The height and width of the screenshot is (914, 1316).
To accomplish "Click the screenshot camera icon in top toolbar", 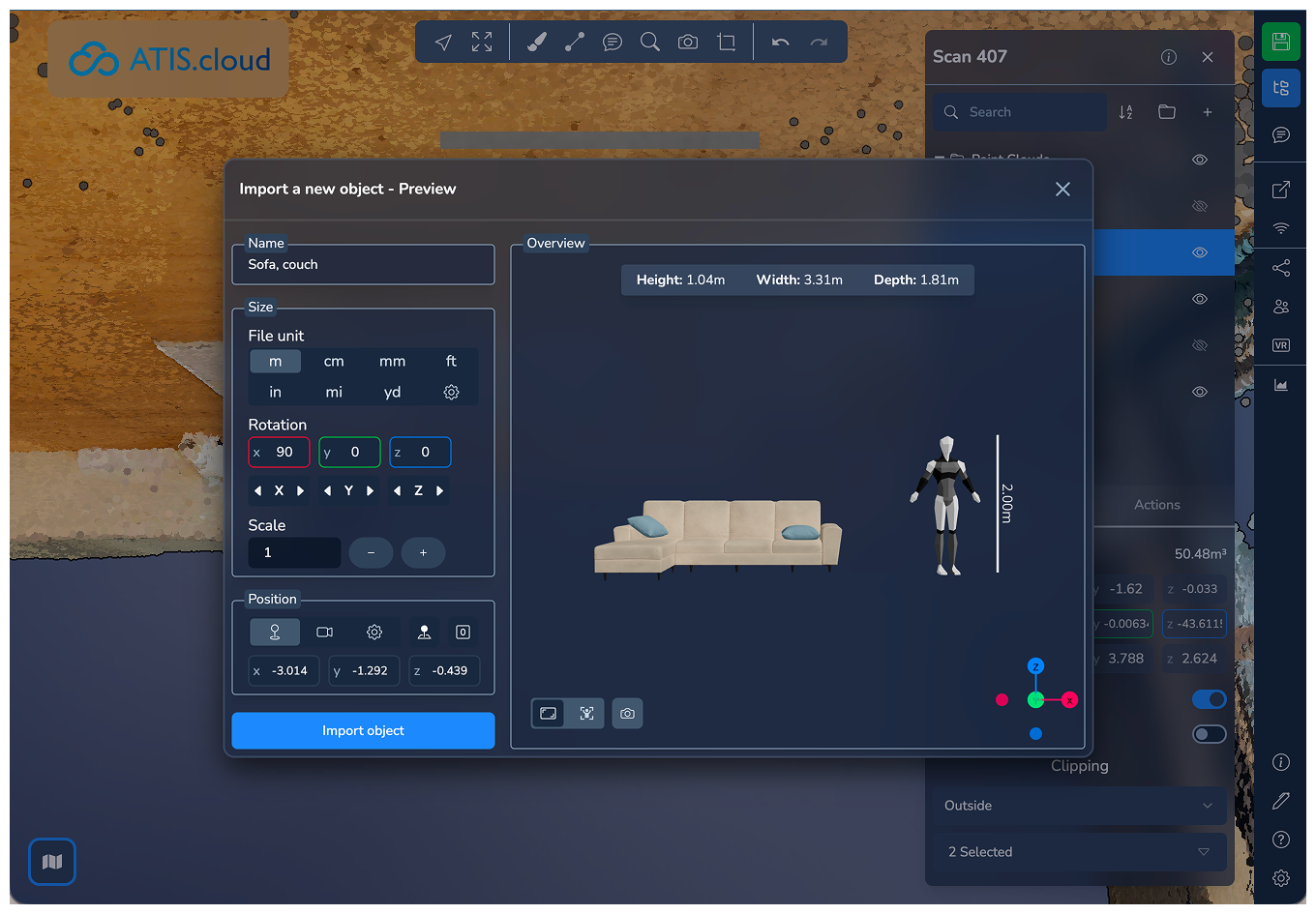I will (688, 43).
